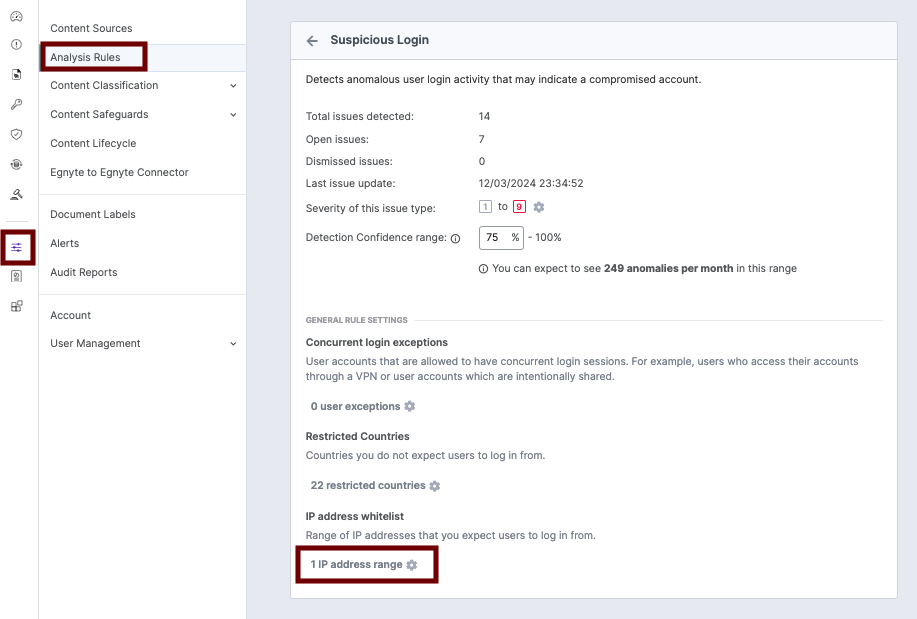Open the document classification file icon

[15, 73]
